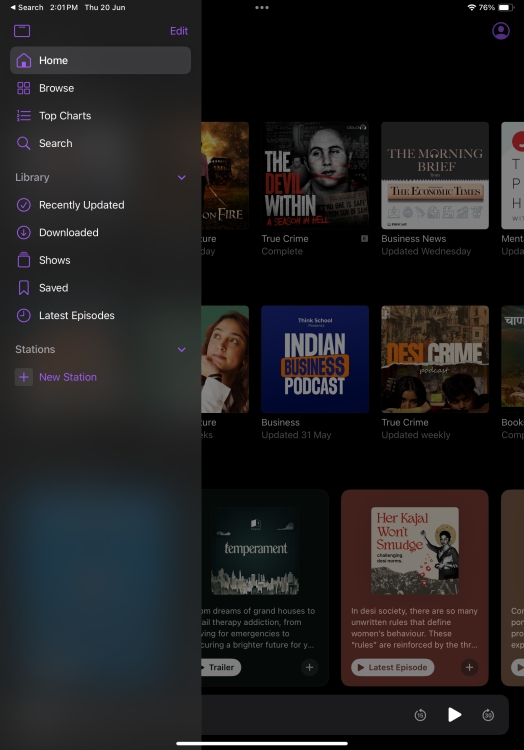Open the account profile icon
524x750 pixels.
point(501,31)
